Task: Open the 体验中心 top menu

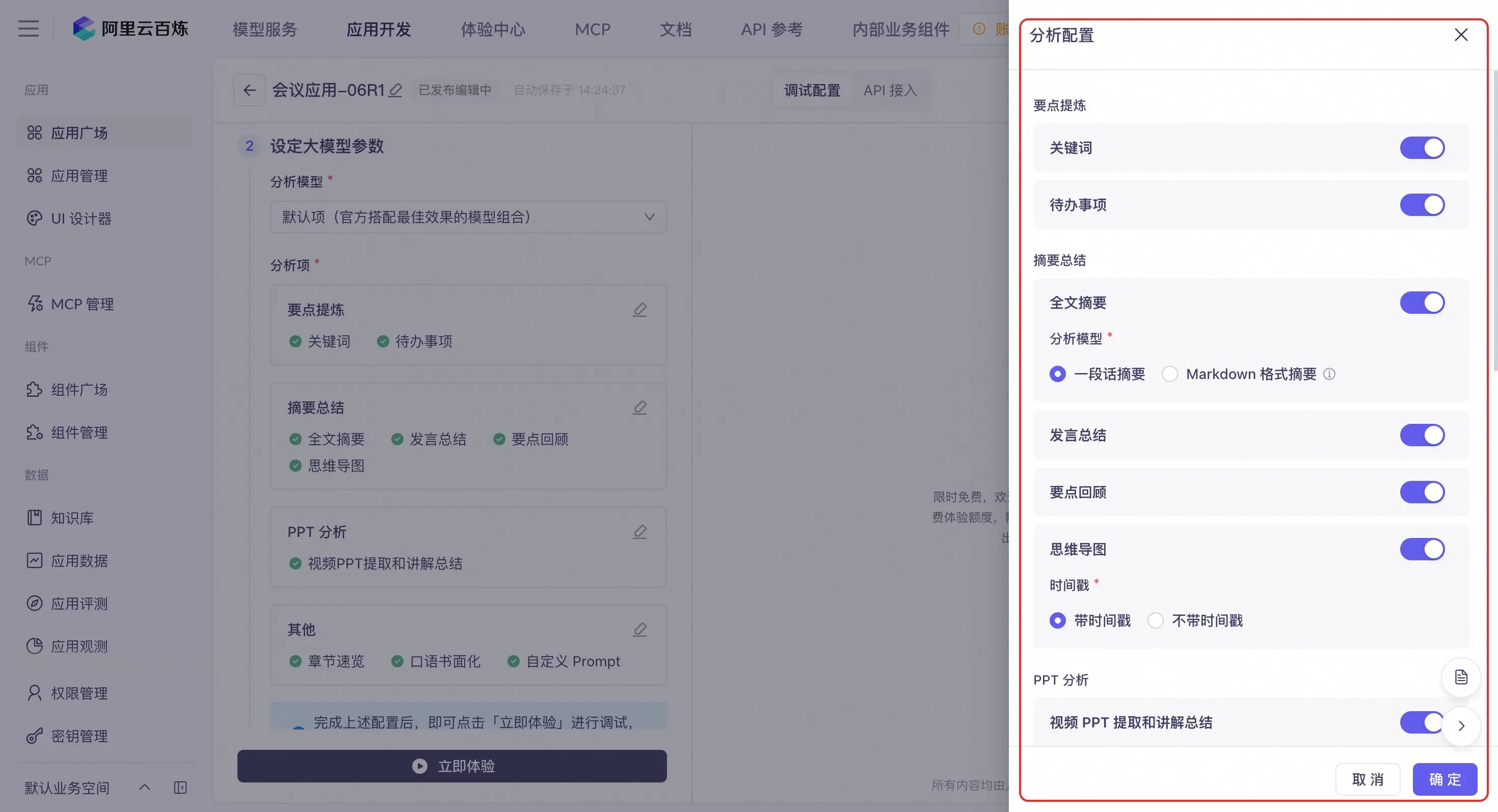Action: tap(493, 29)
